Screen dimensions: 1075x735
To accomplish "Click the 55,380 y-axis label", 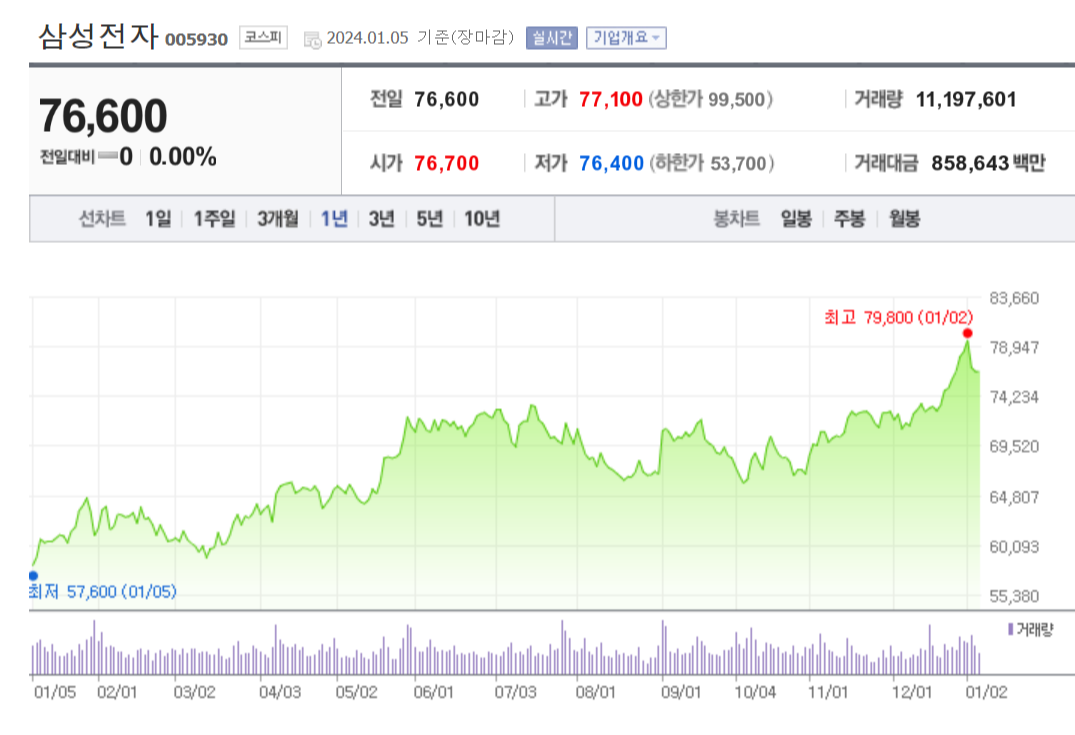I will tap(1014, 597).
